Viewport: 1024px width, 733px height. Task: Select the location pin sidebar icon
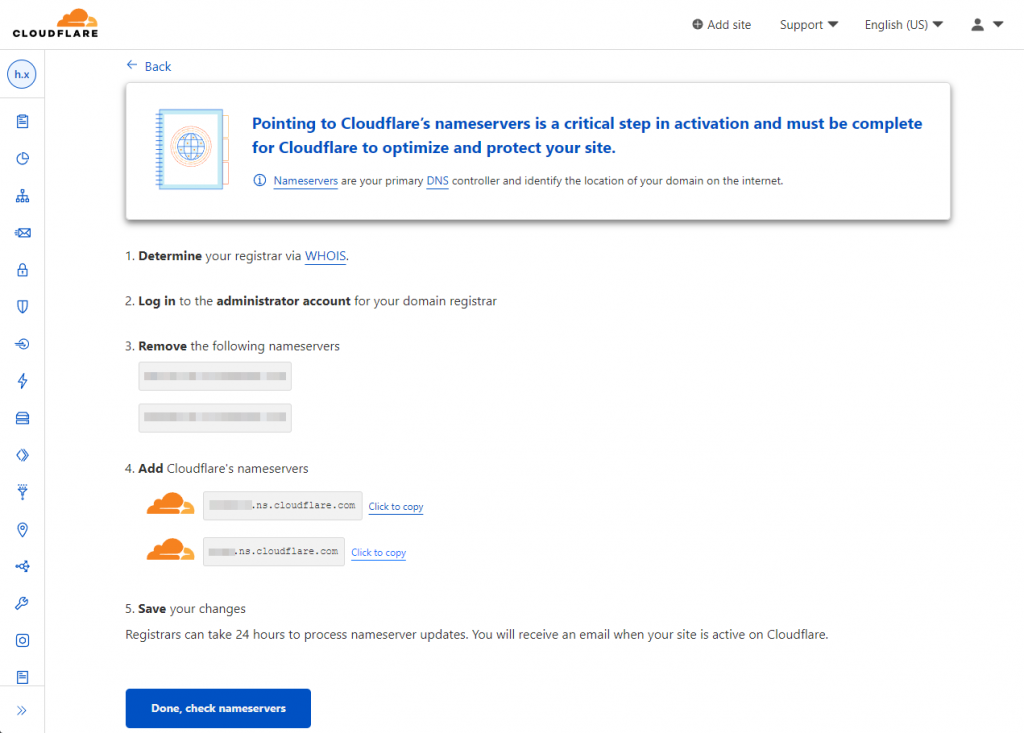21,528
